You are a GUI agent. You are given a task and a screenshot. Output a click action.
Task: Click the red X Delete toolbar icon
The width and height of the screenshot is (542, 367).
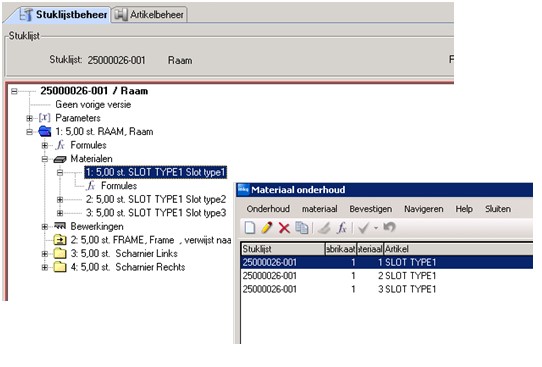[x=284, y=228]
